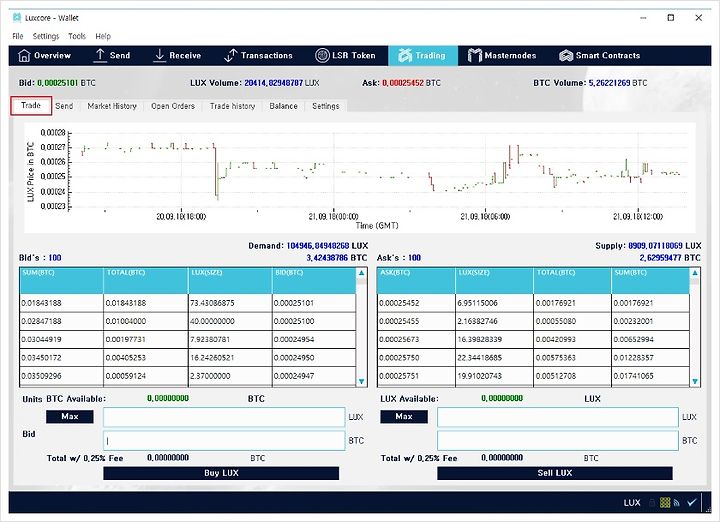The image size is (720, 522).
Task: Focus the bid BTC price input field
Action: tap(224, 441)
